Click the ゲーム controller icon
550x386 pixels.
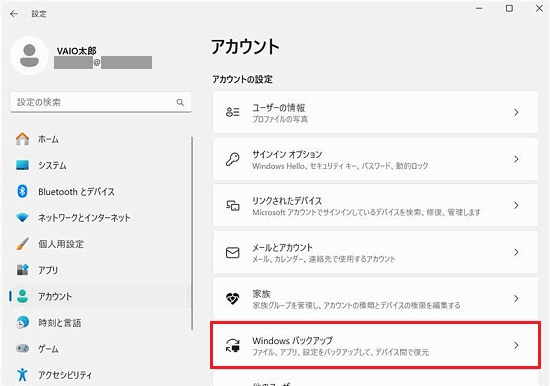(x=22, y=348)
